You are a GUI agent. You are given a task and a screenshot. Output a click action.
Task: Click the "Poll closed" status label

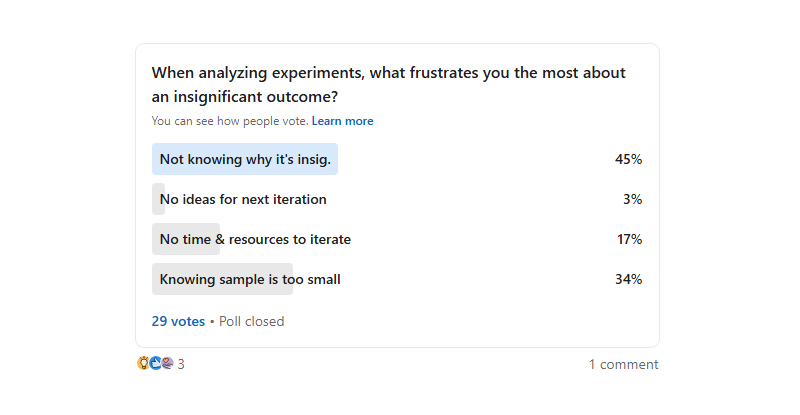click(251, 321)
